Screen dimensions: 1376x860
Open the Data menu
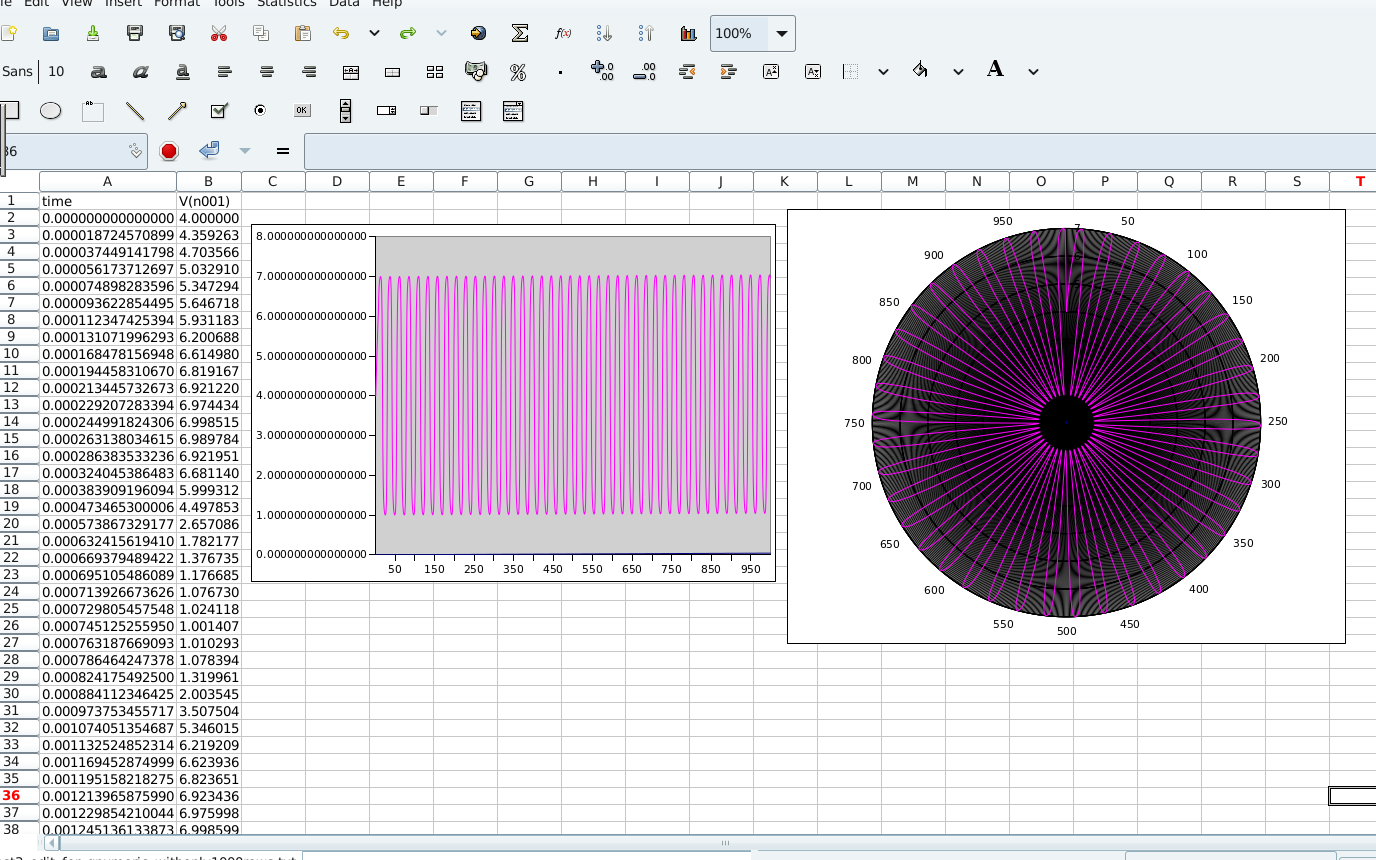coord(344,3)
